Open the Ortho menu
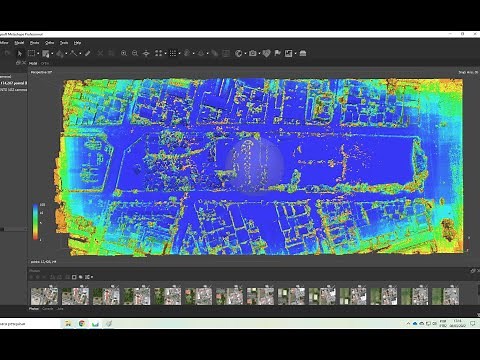 coord(49,43)
